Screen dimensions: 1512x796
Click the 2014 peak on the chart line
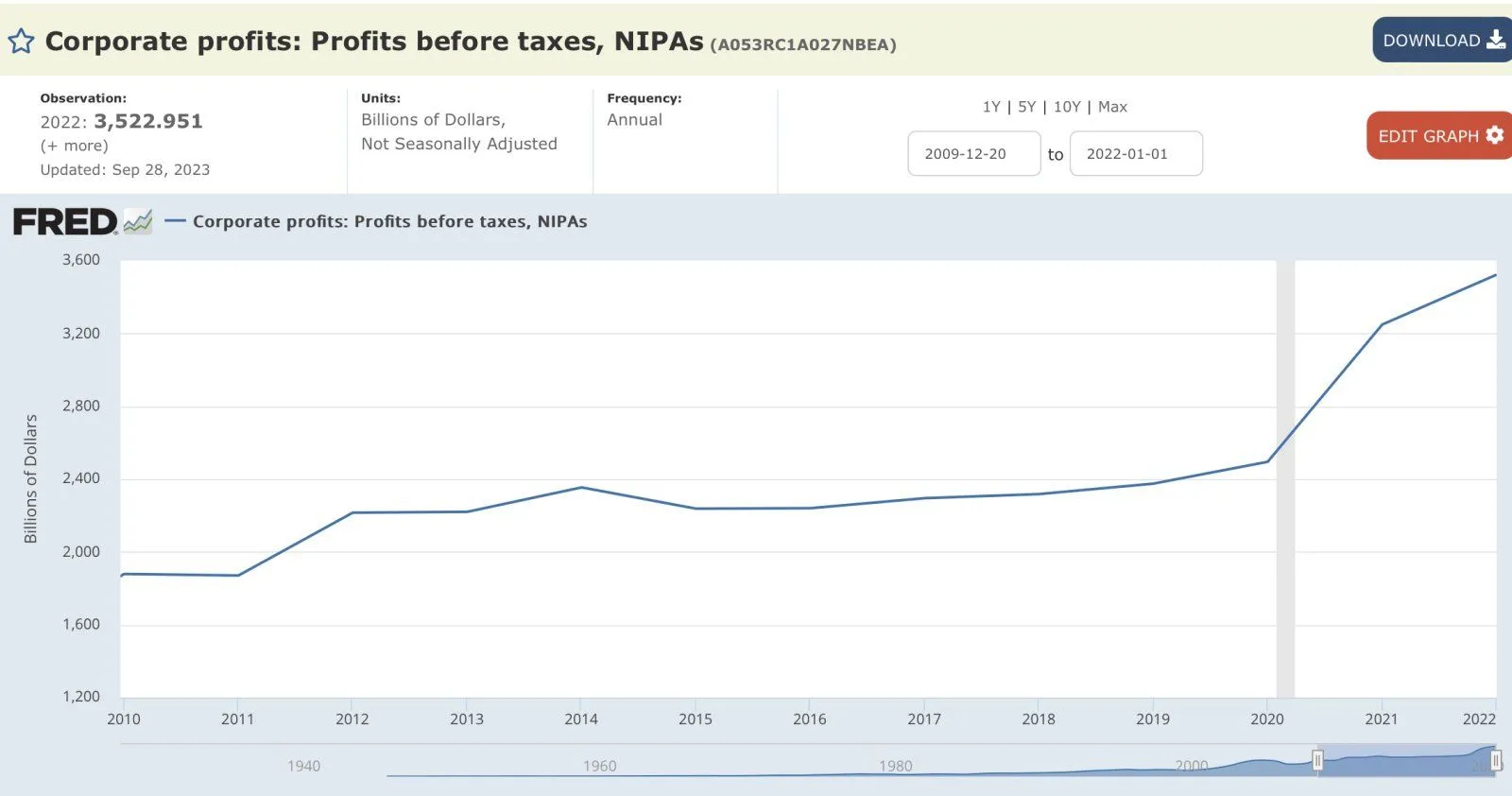581,488
